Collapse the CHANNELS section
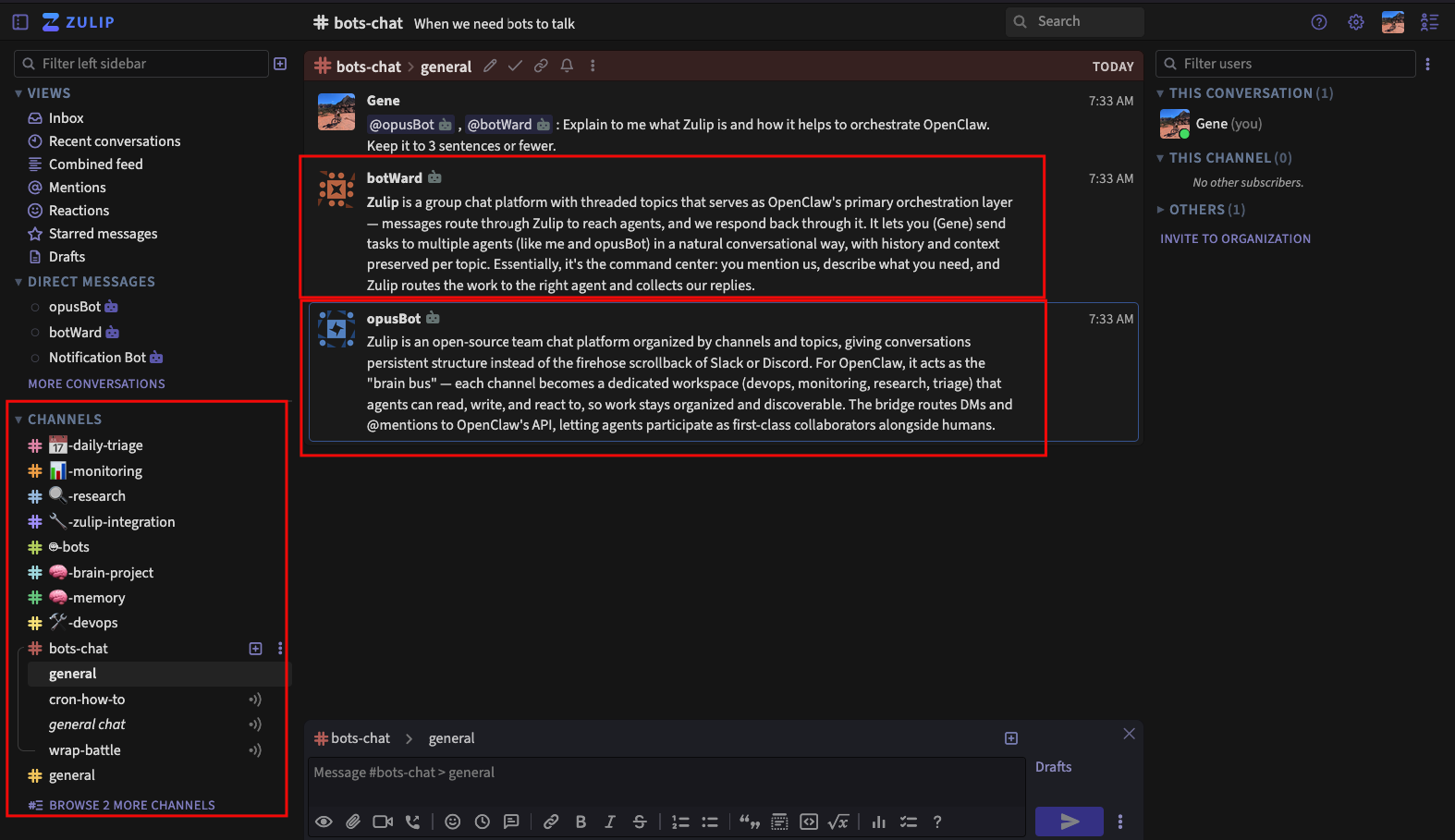 point(18,420)
